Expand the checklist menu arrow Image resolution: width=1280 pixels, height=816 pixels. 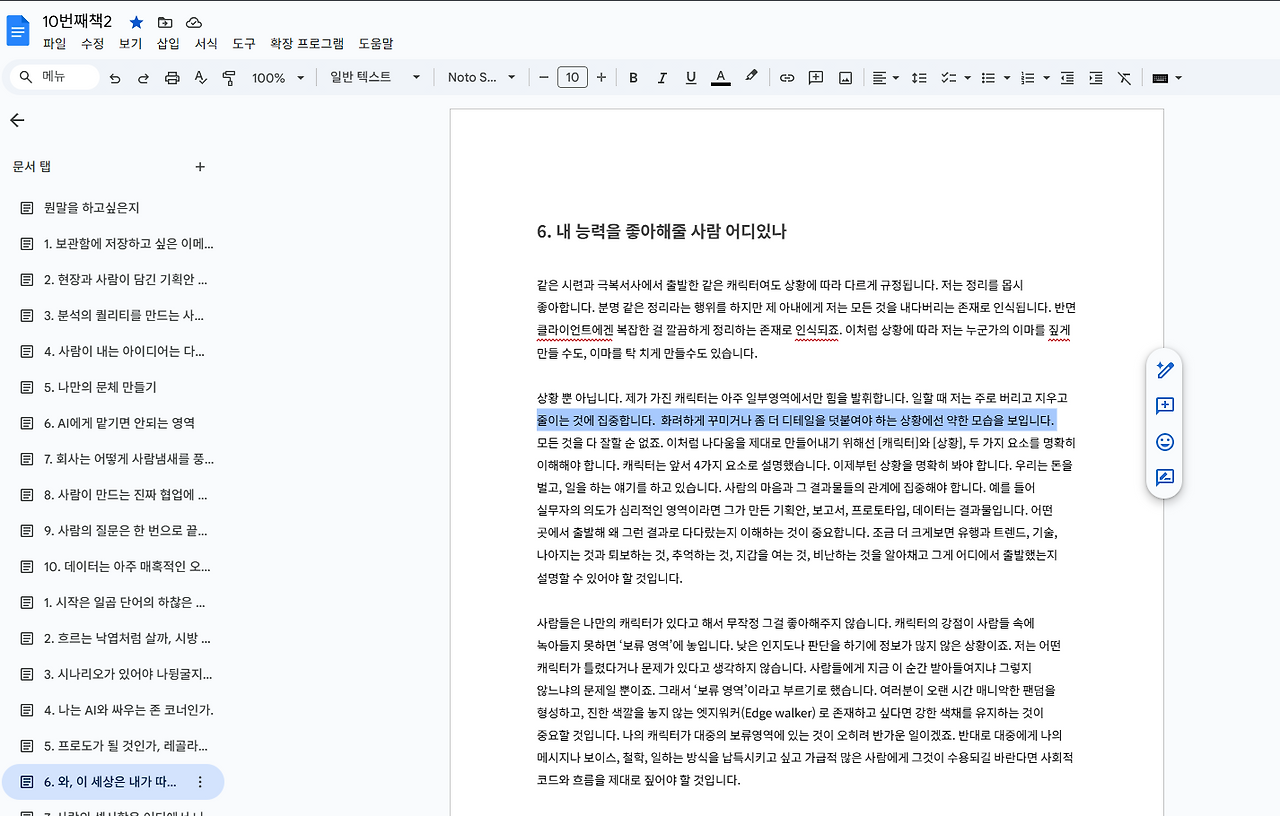(968, 78)
